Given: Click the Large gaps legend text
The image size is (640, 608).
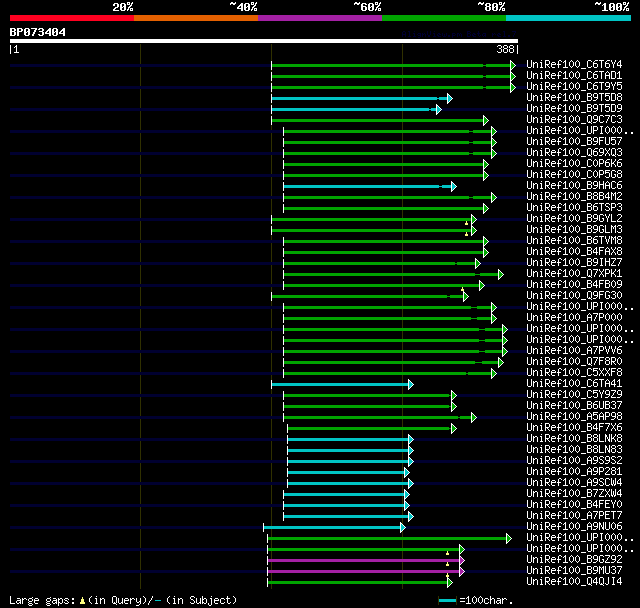Looking at the screenshot, I should click(x=123, y=600).
